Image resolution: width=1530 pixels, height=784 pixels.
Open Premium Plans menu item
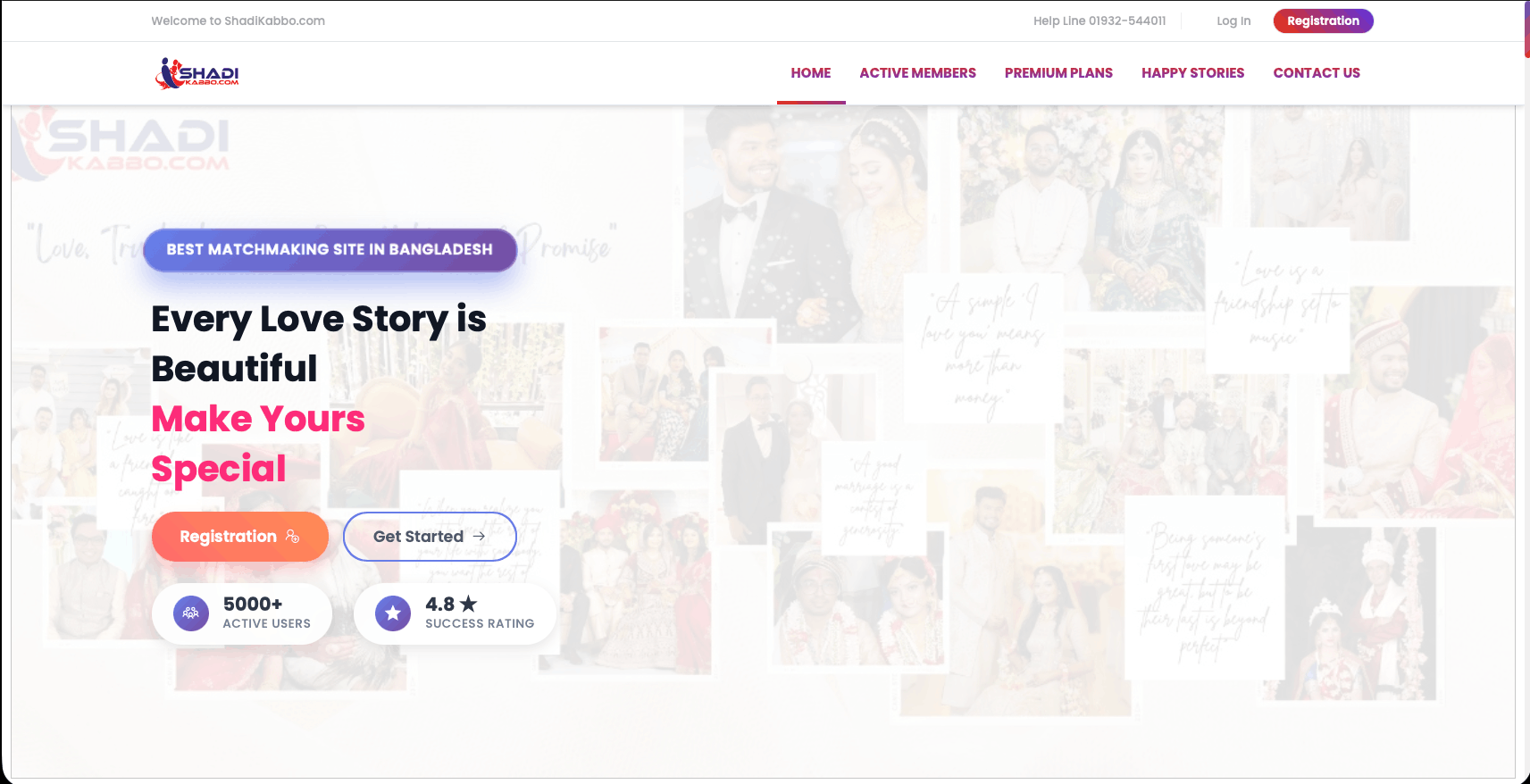tap(1058, 73)
